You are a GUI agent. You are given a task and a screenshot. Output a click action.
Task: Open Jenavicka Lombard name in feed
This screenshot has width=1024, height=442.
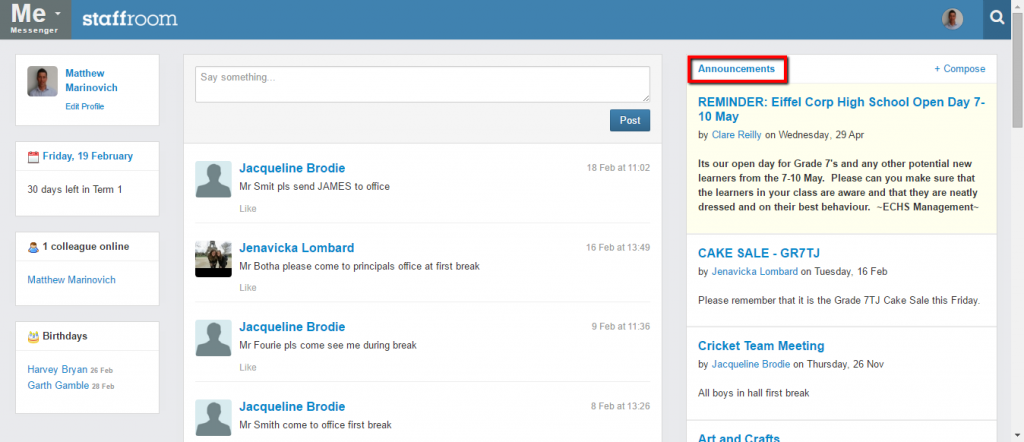[296, 247]
